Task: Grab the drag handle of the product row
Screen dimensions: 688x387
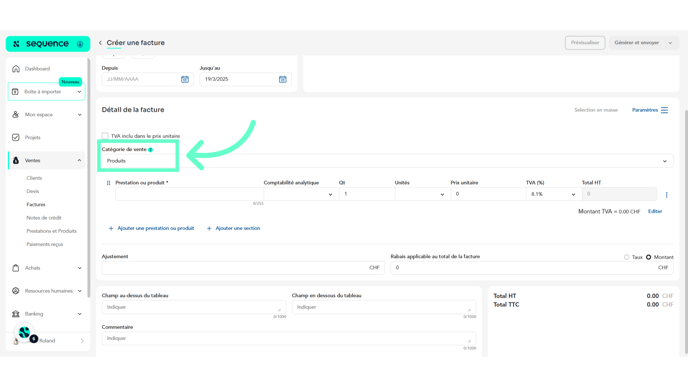Action: [x=108, y=183]
